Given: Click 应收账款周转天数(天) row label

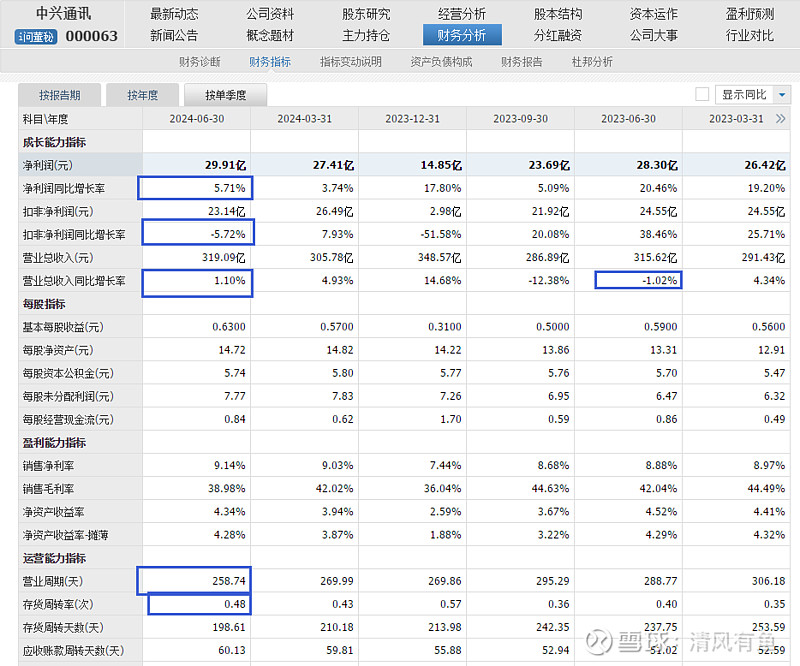Looking at the screenshot, I should 73,651.
